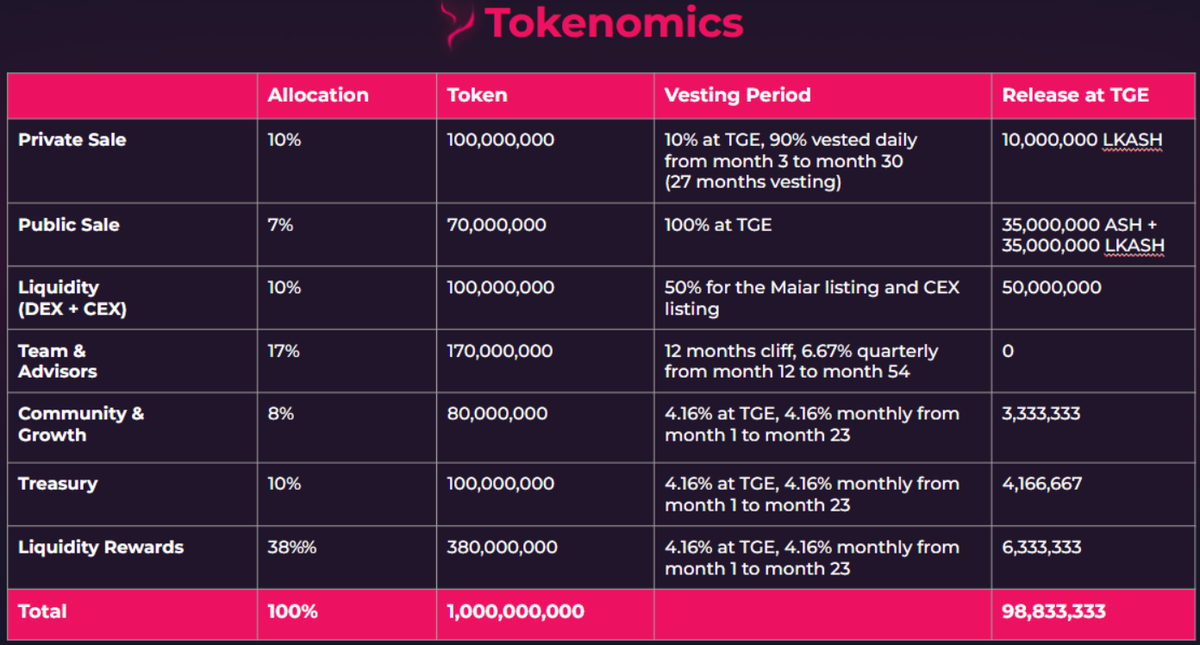Screen dimensions: 1200x645
Task: Click the flame logo beside Tokenomics
Action: pyautogui.click(x=458, y=24)
